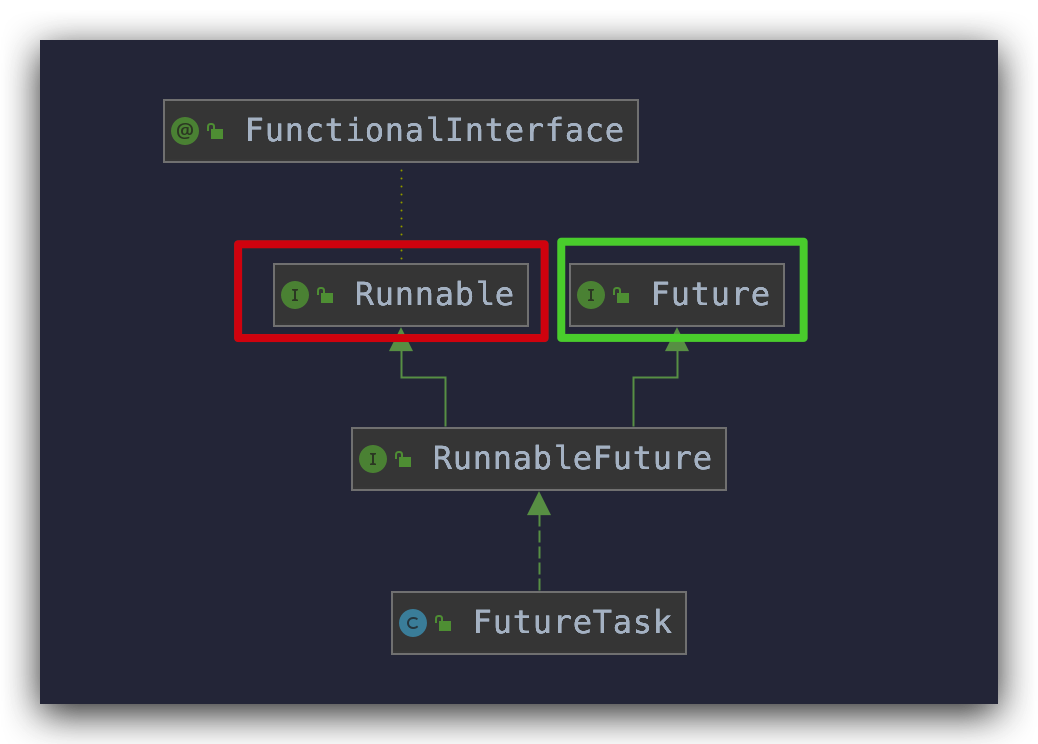Screen dimensions: 1038x744
Task: Click the lock icon on Runnable node
Action: click(325, 295)
